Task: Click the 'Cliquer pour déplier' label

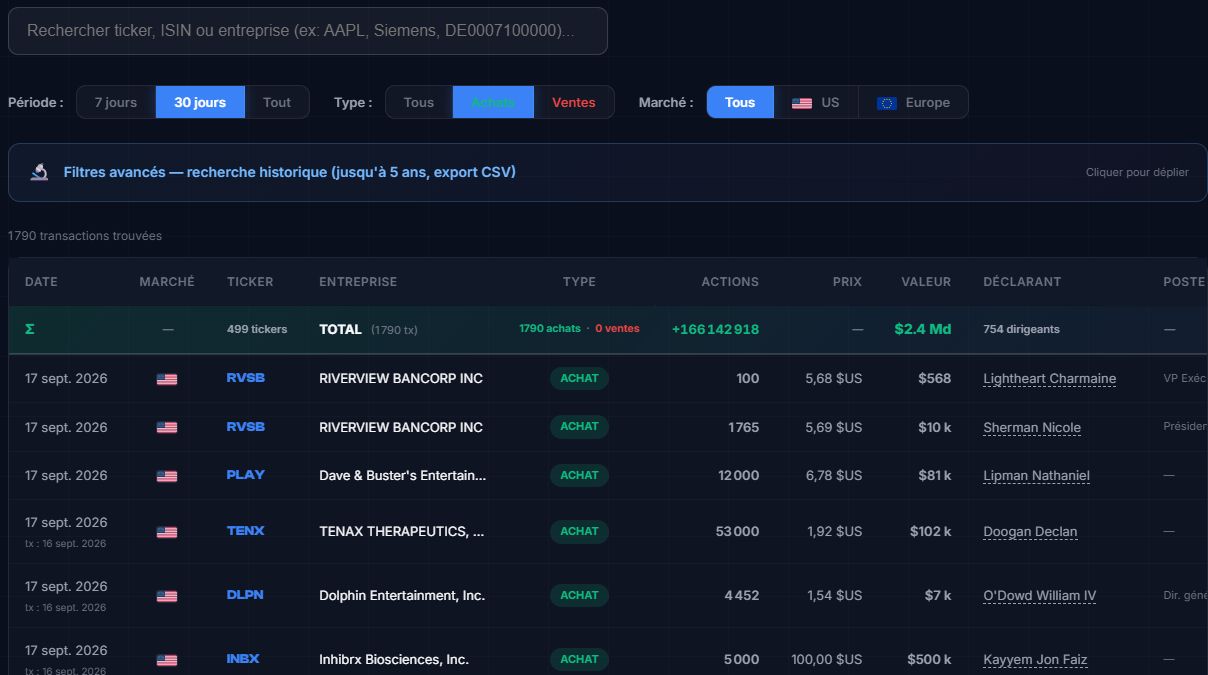Action: [1137, 172]
